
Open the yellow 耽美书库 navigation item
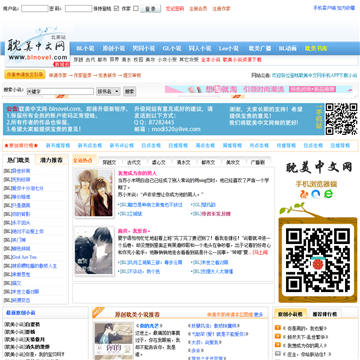(316, 48)
